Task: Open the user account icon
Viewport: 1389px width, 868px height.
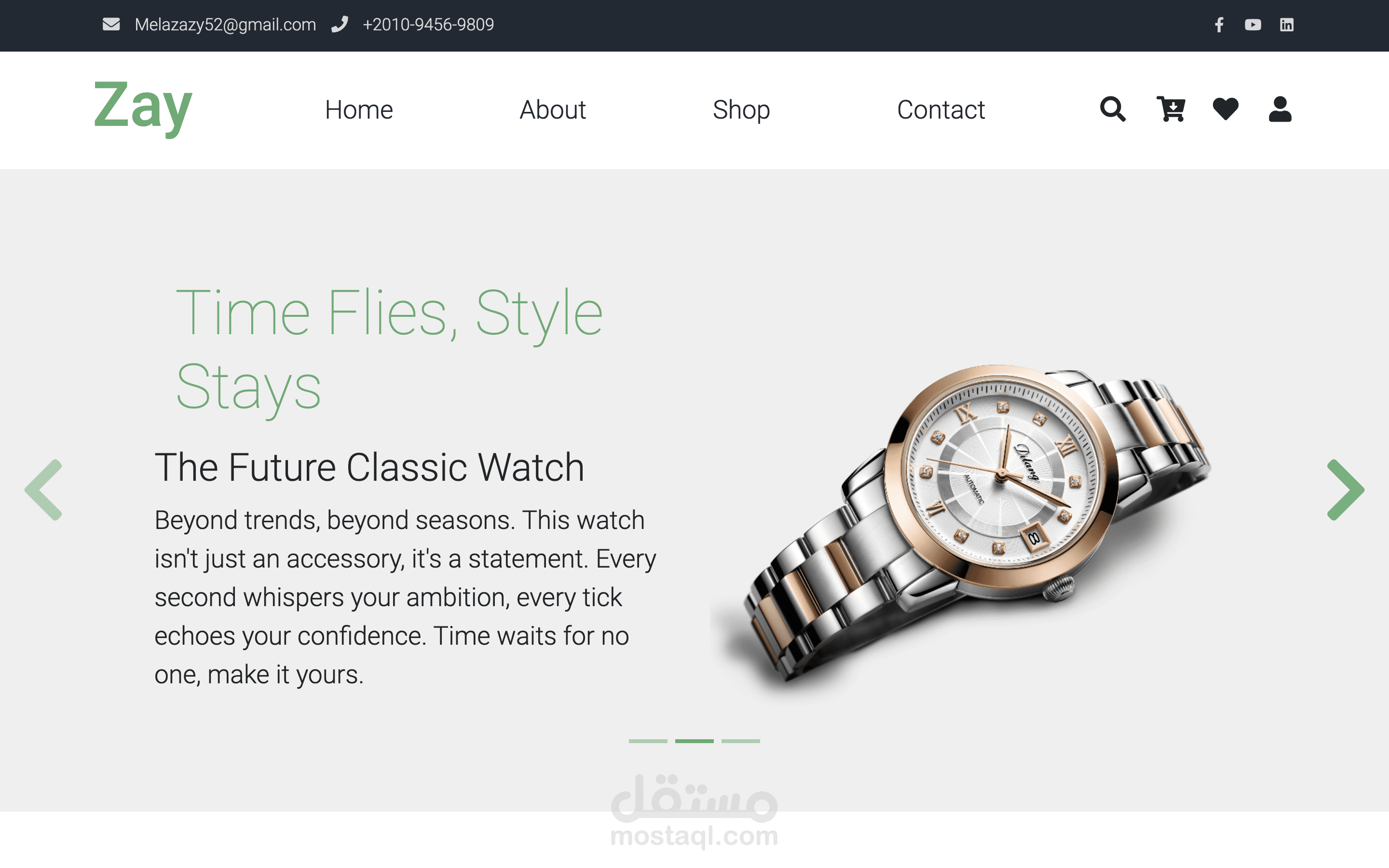Action: click(x=1280, y=109)
